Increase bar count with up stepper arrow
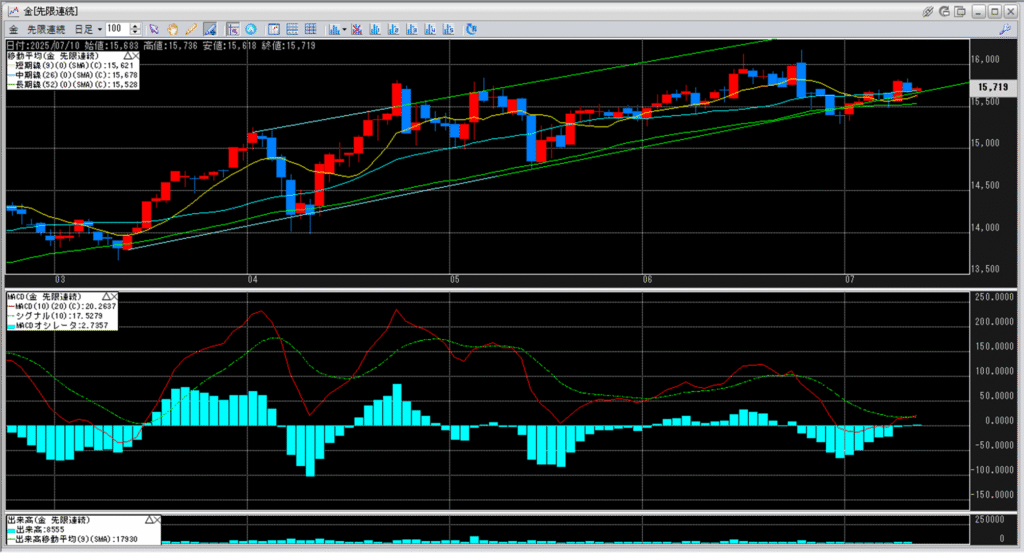Viewport: 1024px width, 553px height. click(135, 26)
